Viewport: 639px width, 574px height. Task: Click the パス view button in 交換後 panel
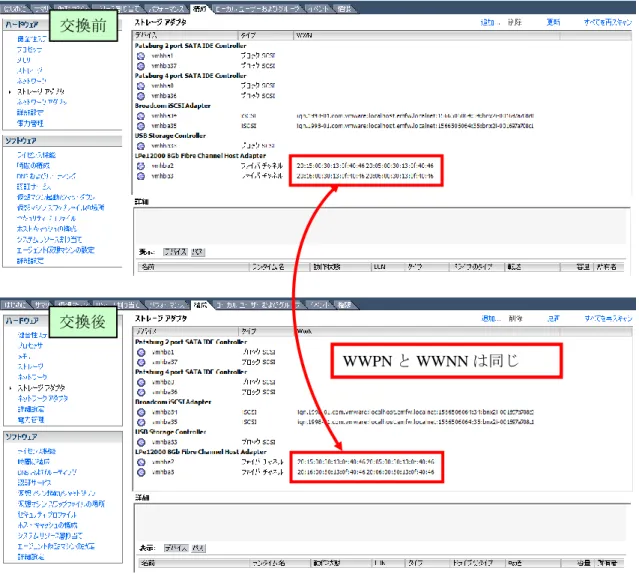(198, 548)
